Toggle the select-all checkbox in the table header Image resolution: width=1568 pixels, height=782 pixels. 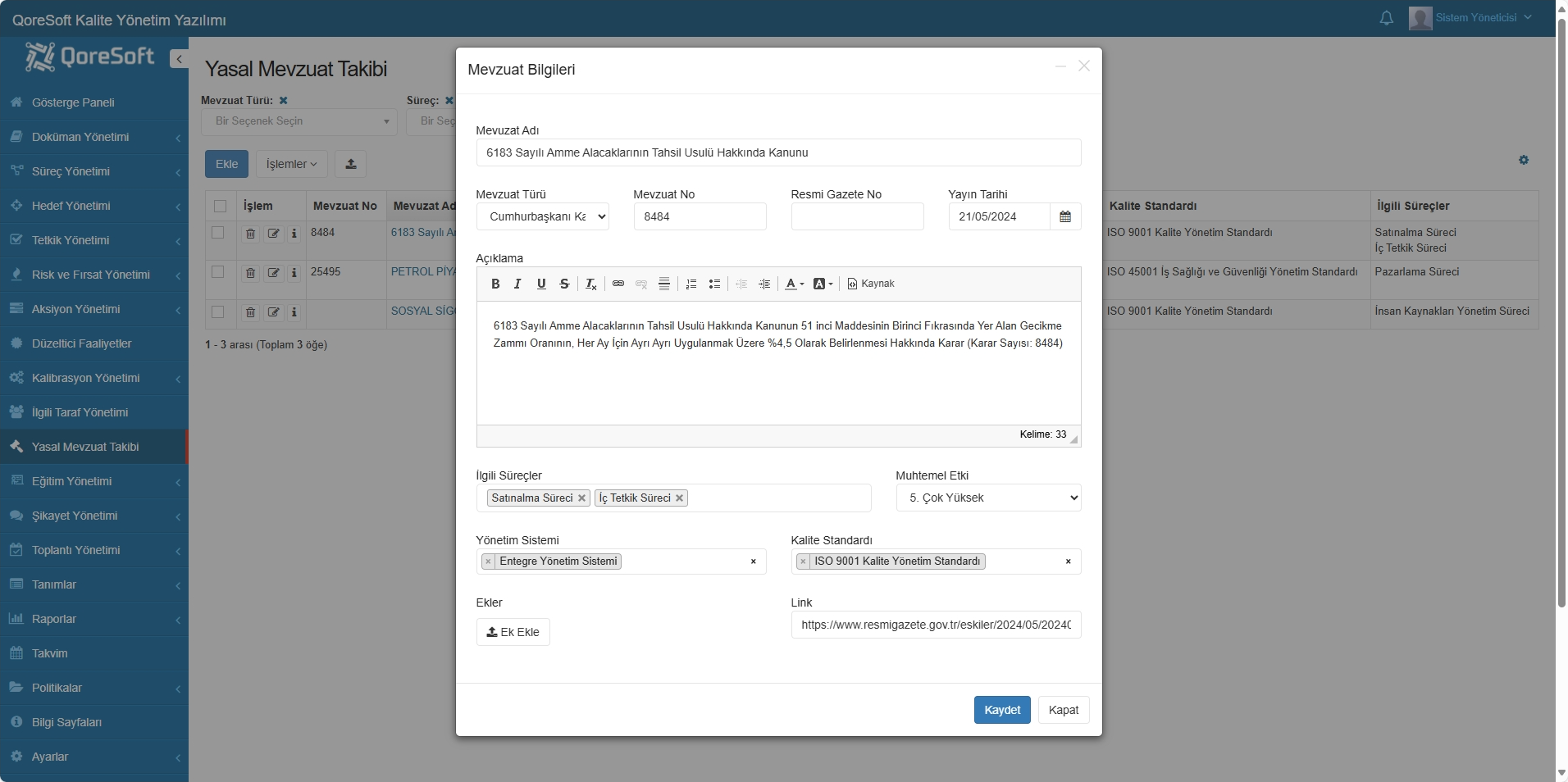(220, 207)
